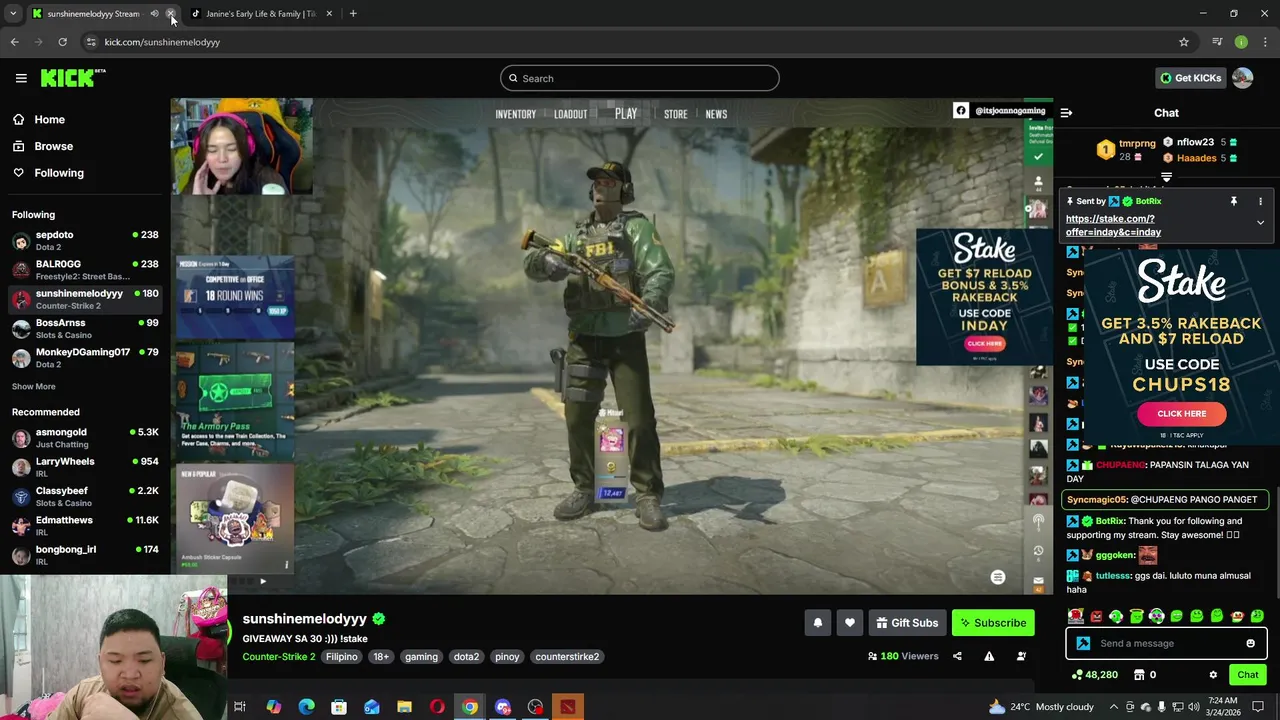The image size is (1280, 720).
Task: Show hidden system tray icons
Action: (x=1113, y=707)
